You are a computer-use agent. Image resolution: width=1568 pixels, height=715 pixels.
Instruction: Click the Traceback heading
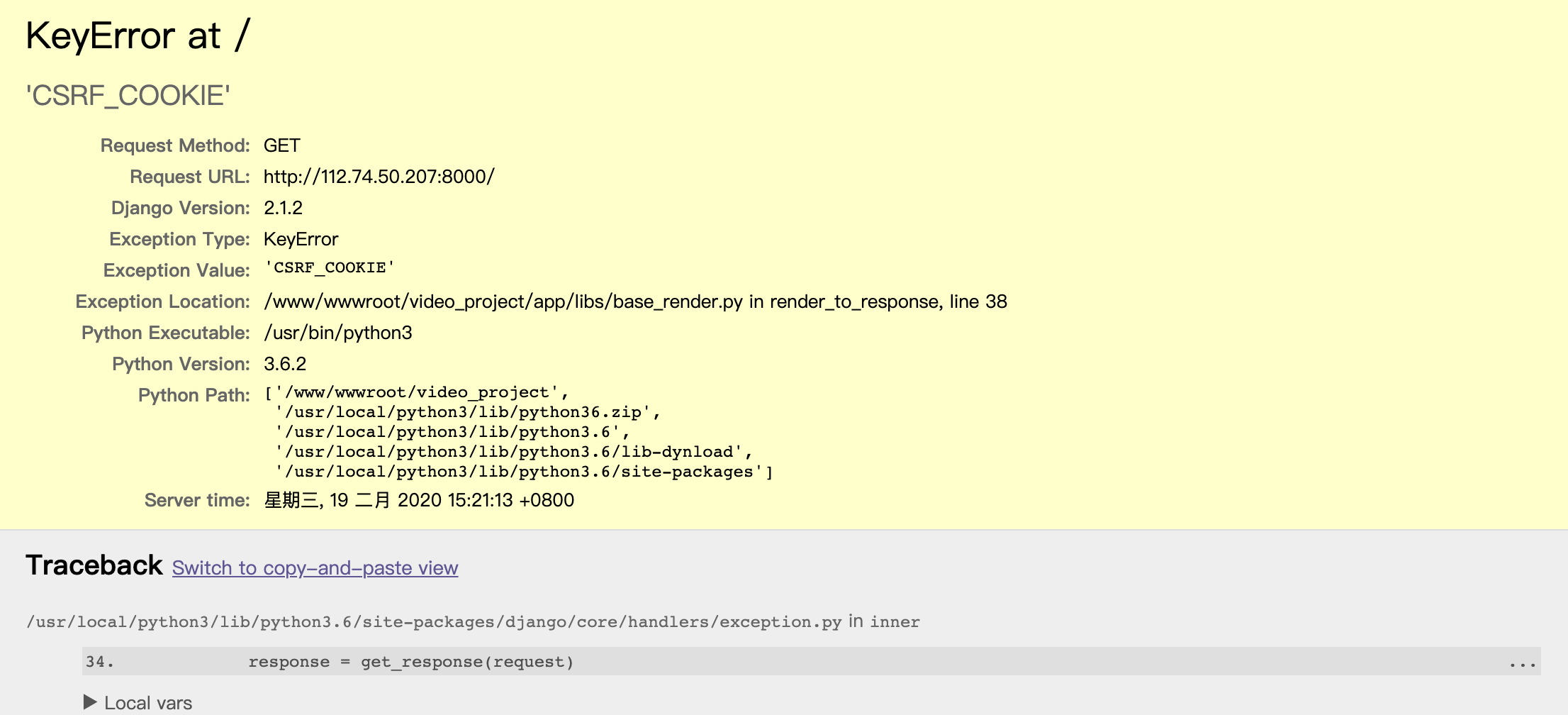94,565
